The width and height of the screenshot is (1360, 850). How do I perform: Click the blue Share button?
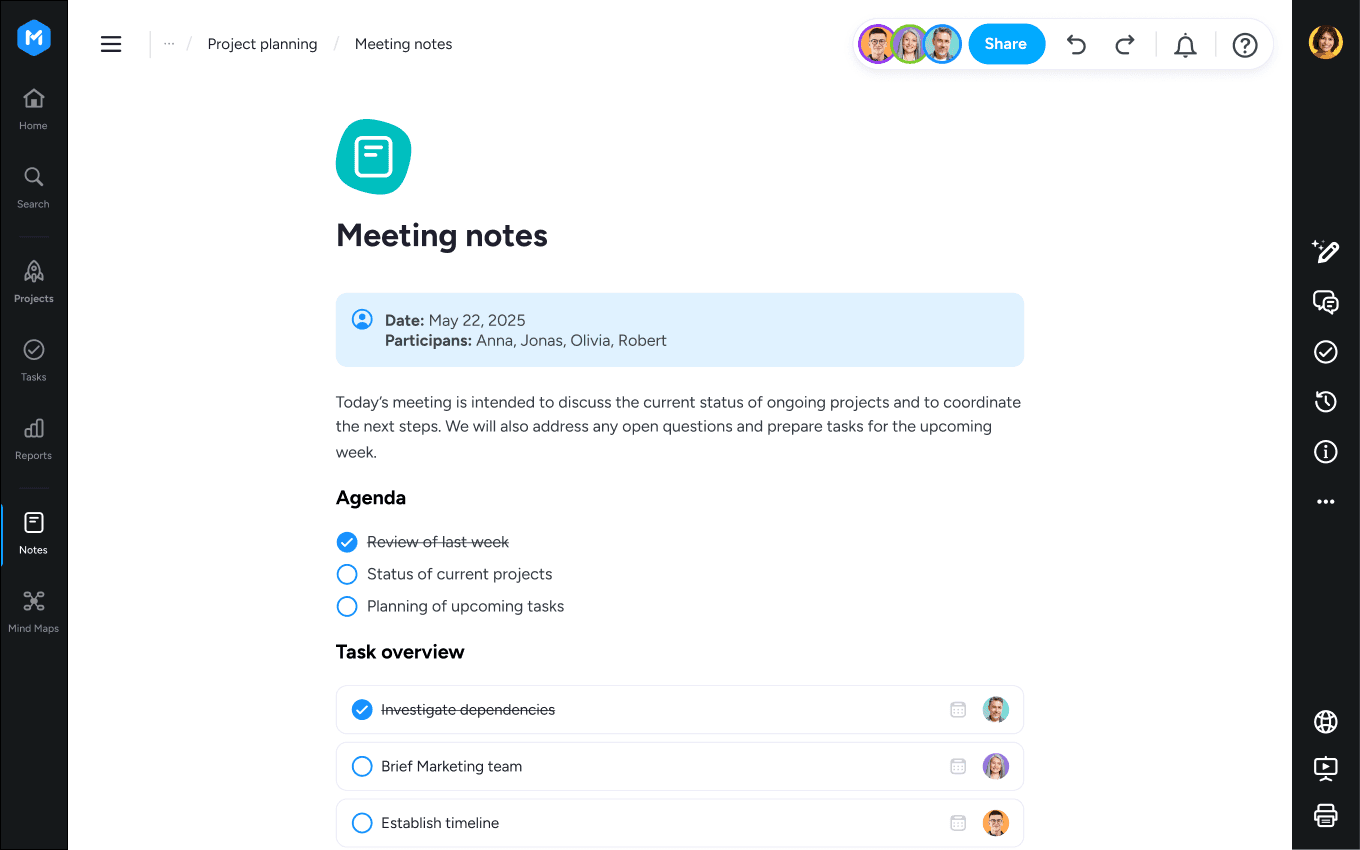click(1006, 44)
